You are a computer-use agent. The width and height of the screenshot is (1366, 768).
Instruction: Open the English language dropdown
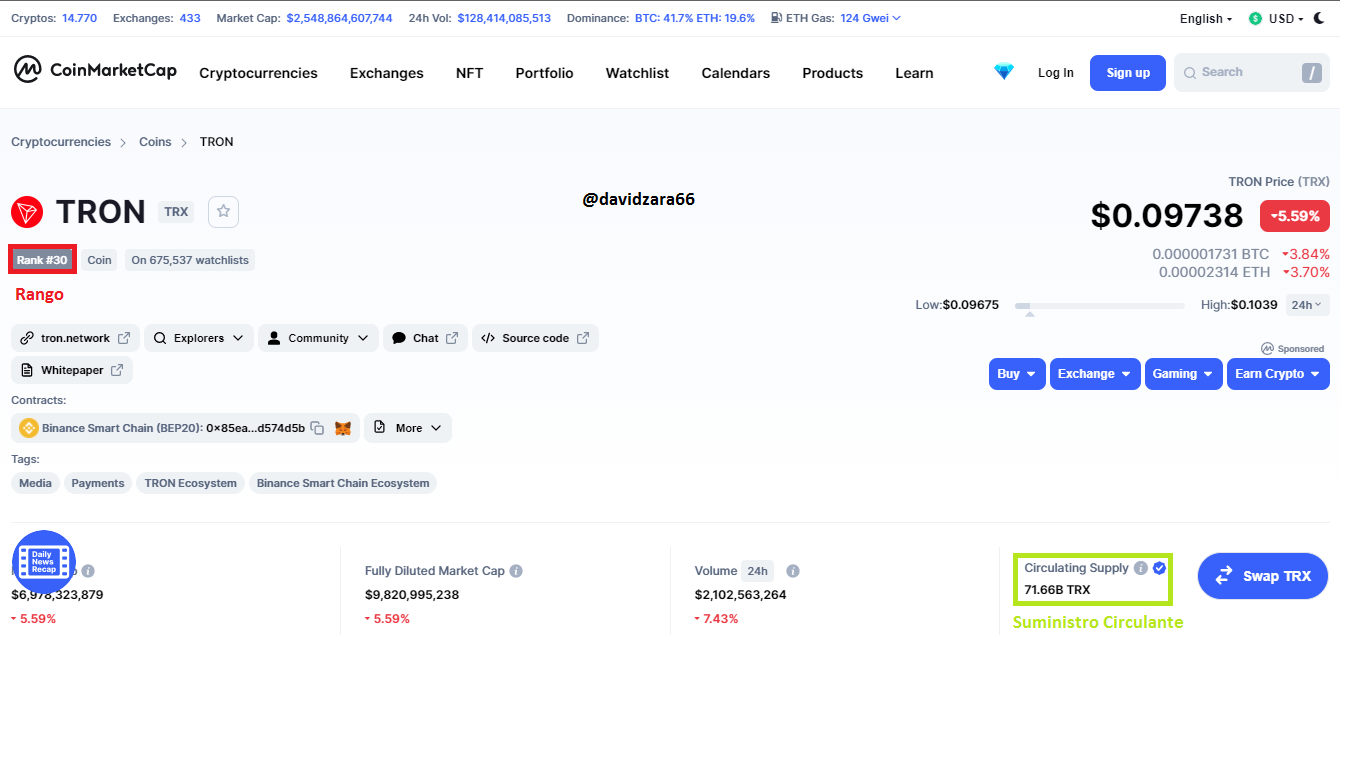(1205, 18)
